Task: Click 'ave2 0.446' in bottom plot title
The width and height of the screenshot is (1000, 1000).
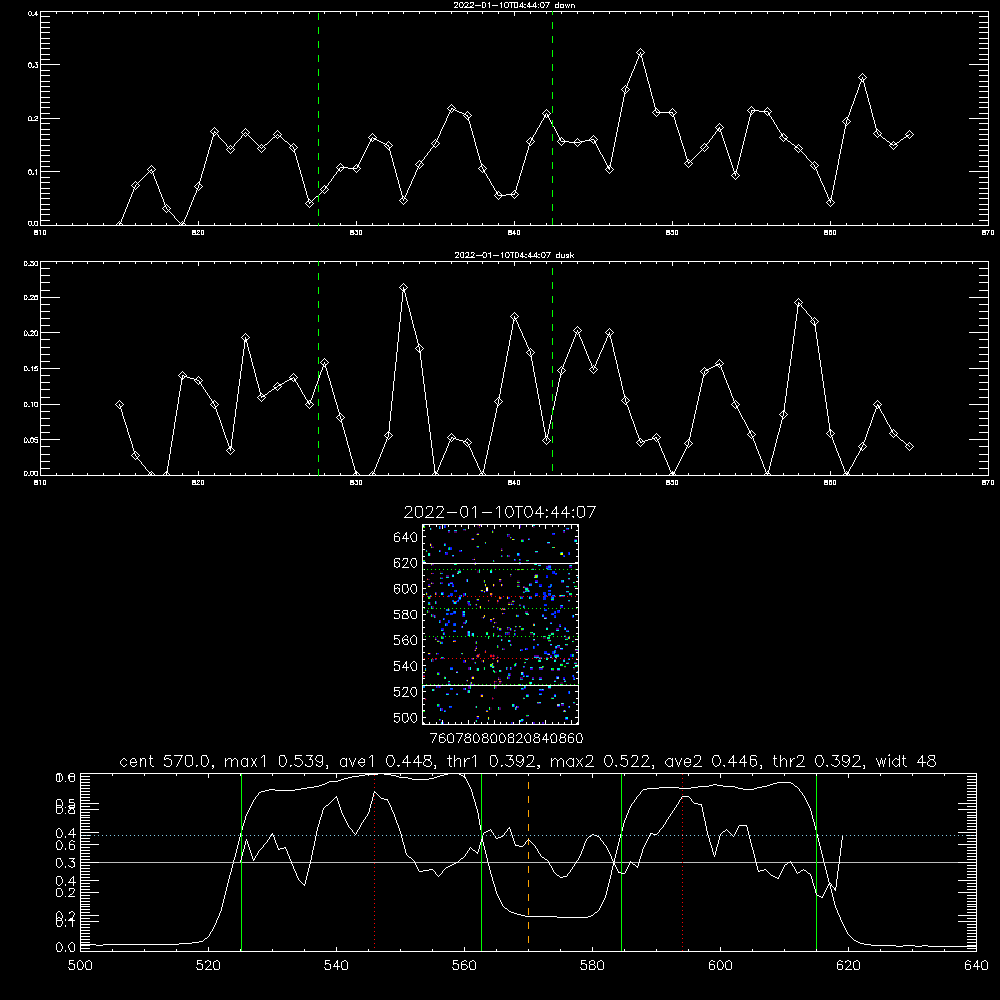Action: [x=712, y=761]
